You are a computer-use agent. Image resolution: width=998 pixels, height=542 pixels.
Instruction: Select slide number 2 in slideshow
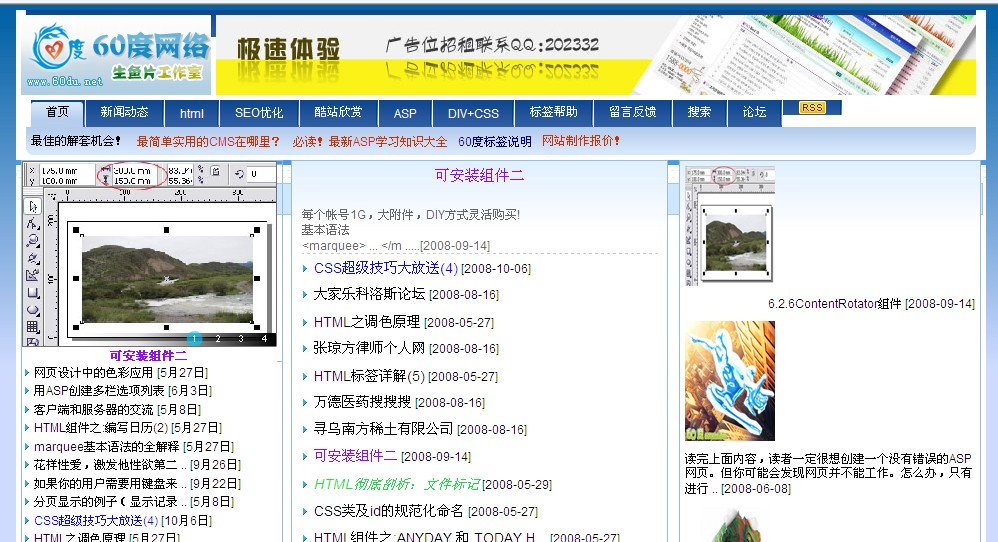pyautogui.click(x=218, y=338)
